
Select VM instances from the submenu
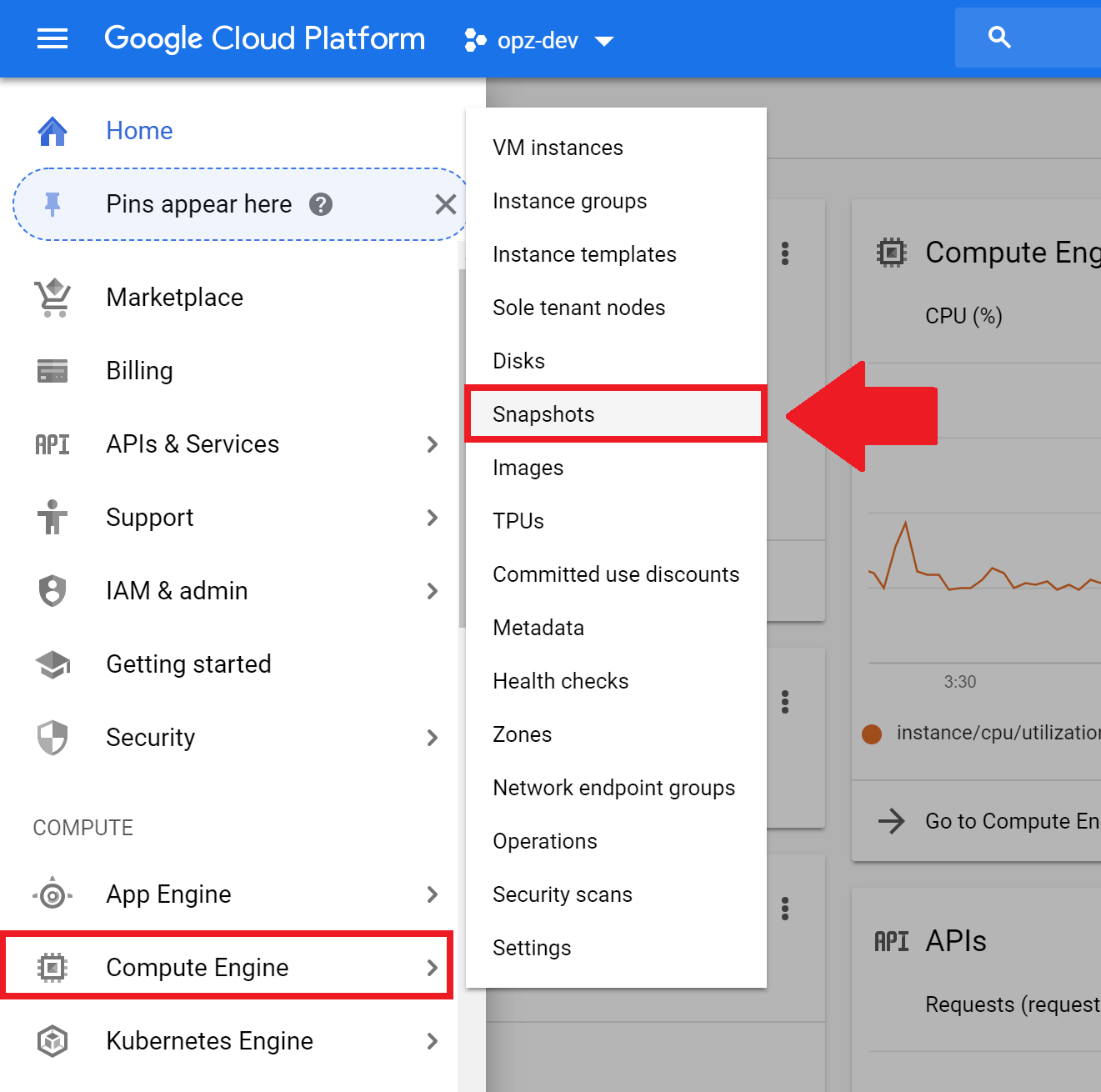tap(616, 148)
